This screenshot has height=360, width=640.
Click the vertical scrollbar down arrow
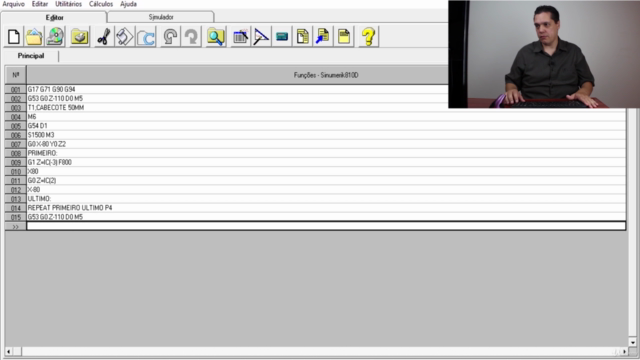[x=632, y=342]
